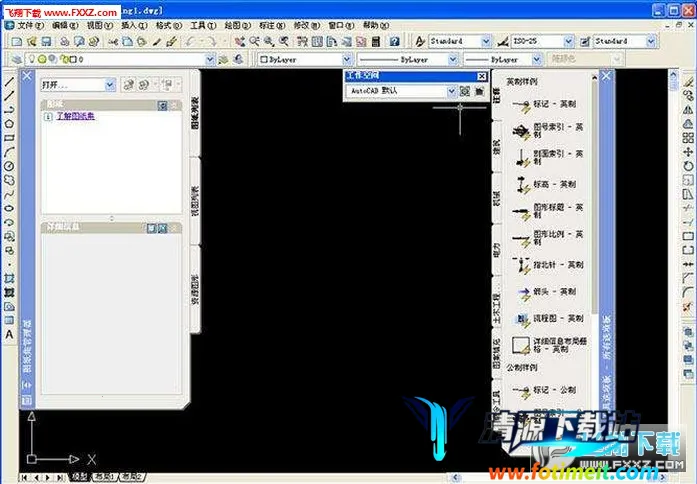Expand the AutoCAD 默认 workspace dropdown

[x=451, y=91]
